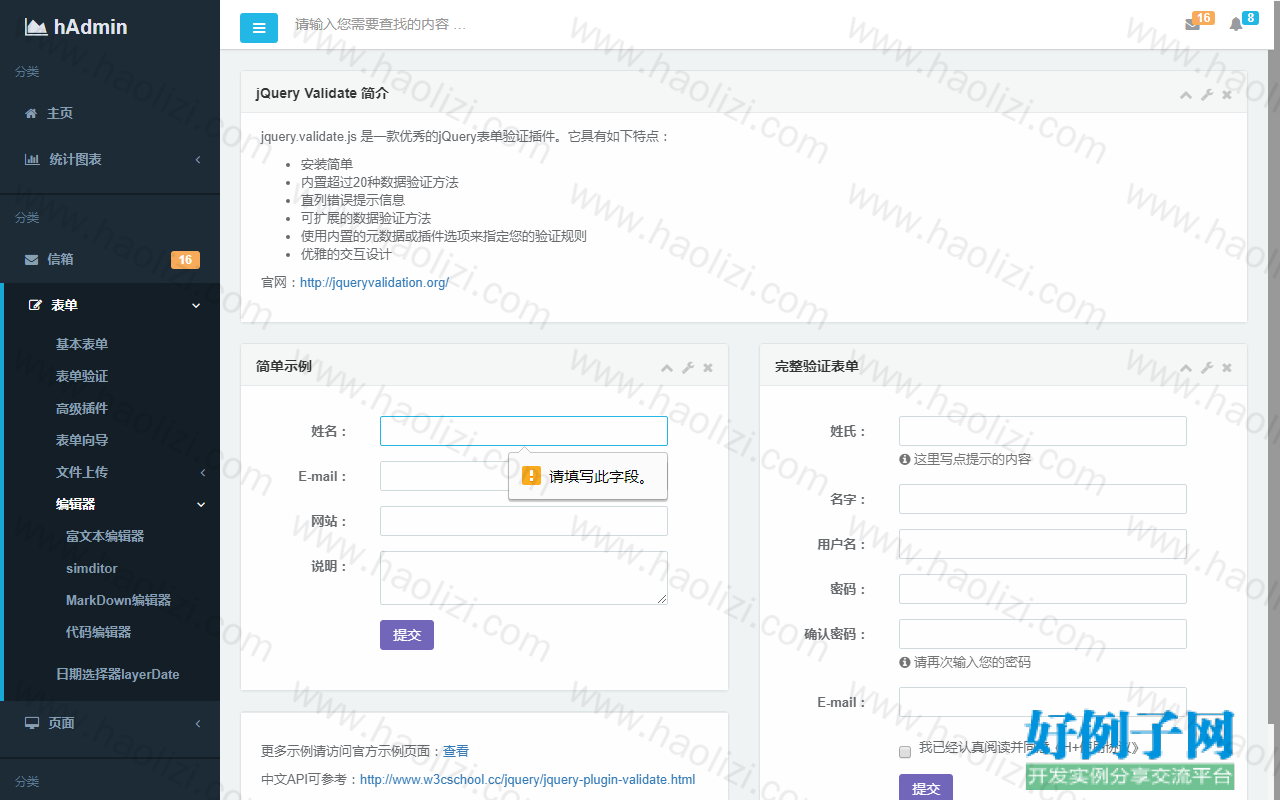Viewport: 1280px width, 800px height.
Task: Collapse the jQuery Validate 简介 panel
Action: [1186, 94]
